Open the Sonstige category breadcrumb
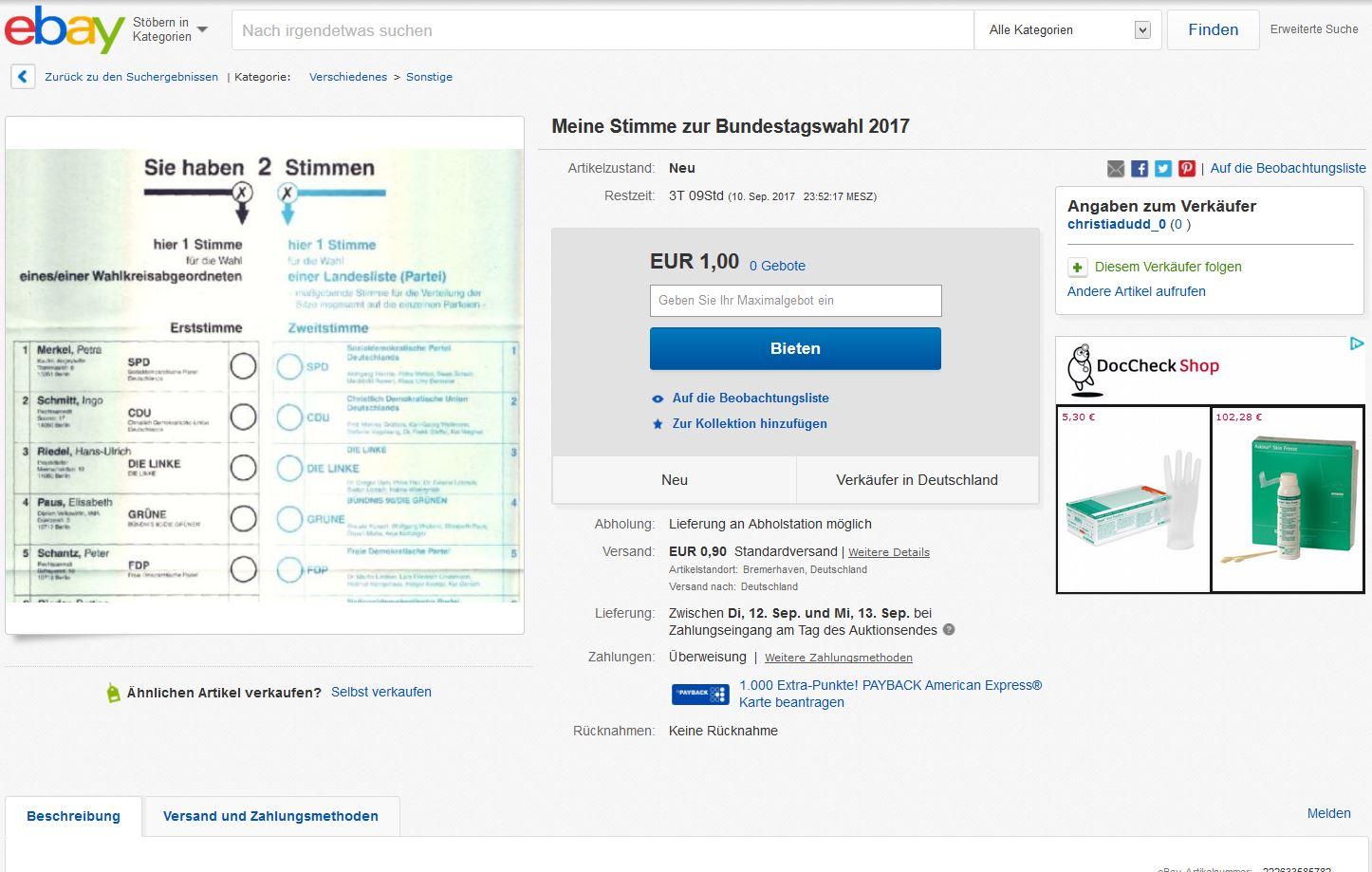The height and width of the screenshot is (872, 1372). coord(429,77)
